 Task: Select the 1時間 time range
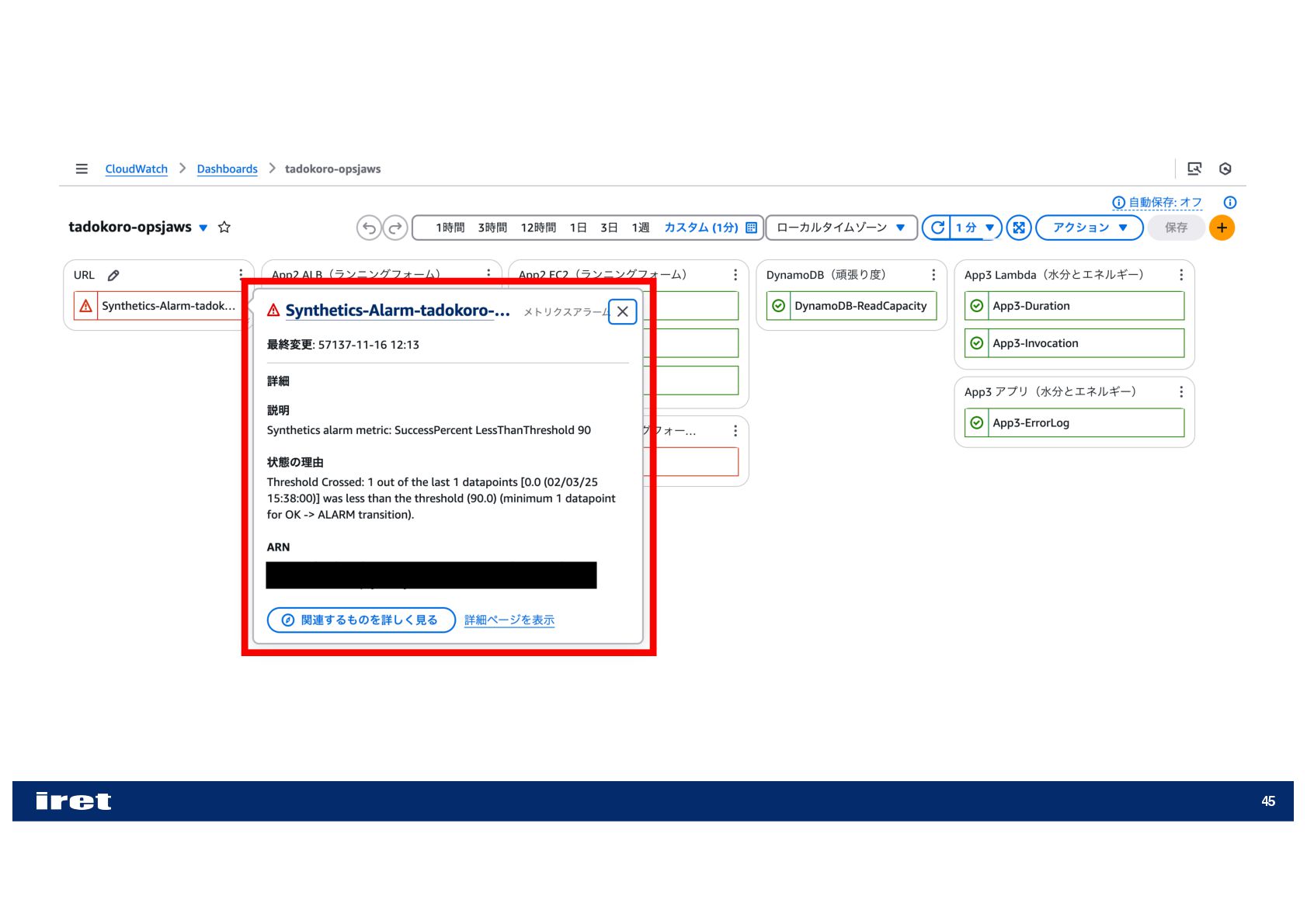[450, 228]
